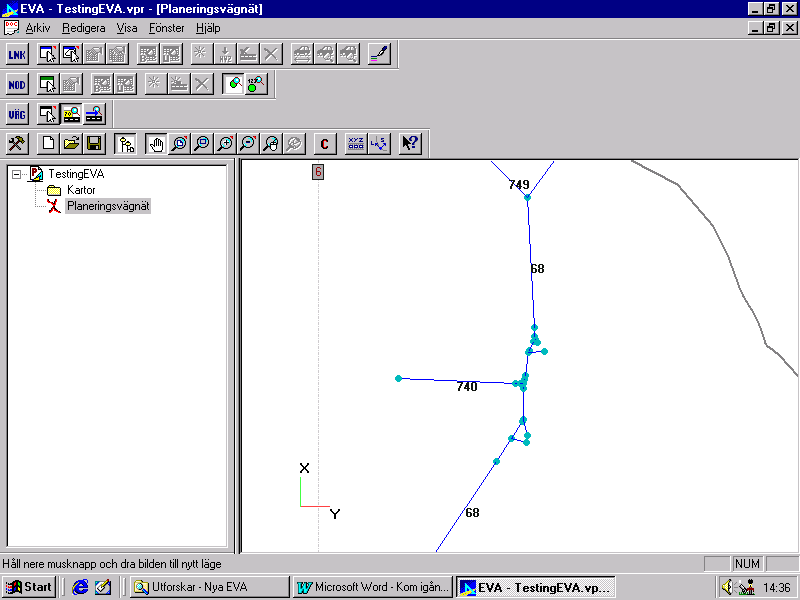This screenshot has width=800, height=600.
Task: Click the grayed delete X icon in NOD row
Action: pos(202,84)
